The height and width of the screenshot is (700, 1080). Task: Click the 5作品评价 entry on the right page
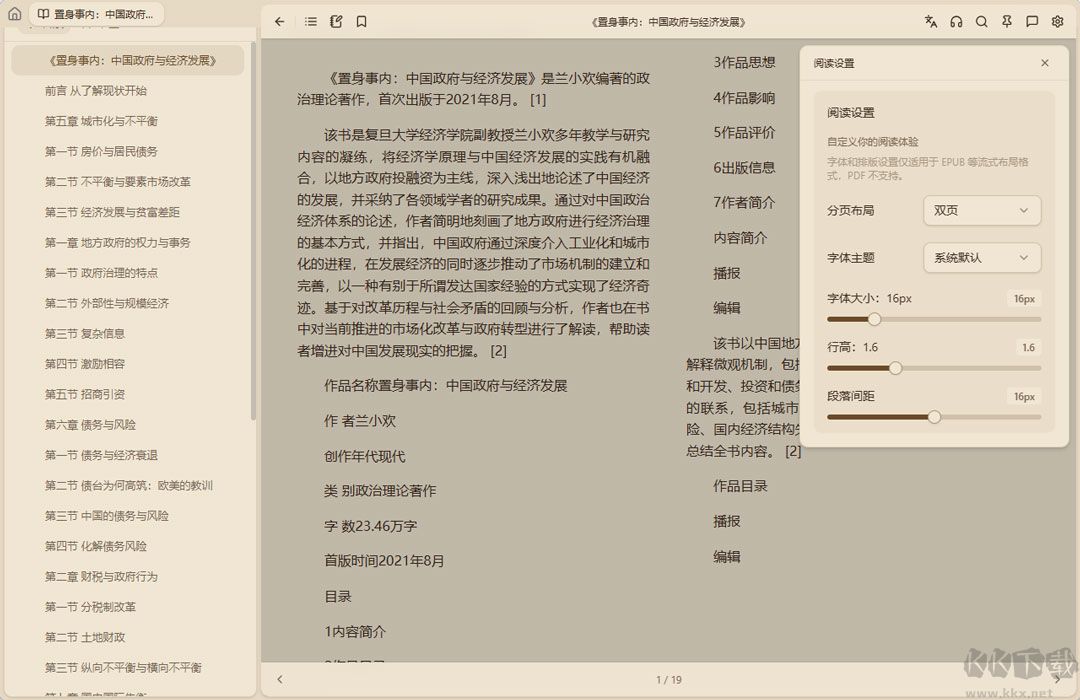[744, 132]
